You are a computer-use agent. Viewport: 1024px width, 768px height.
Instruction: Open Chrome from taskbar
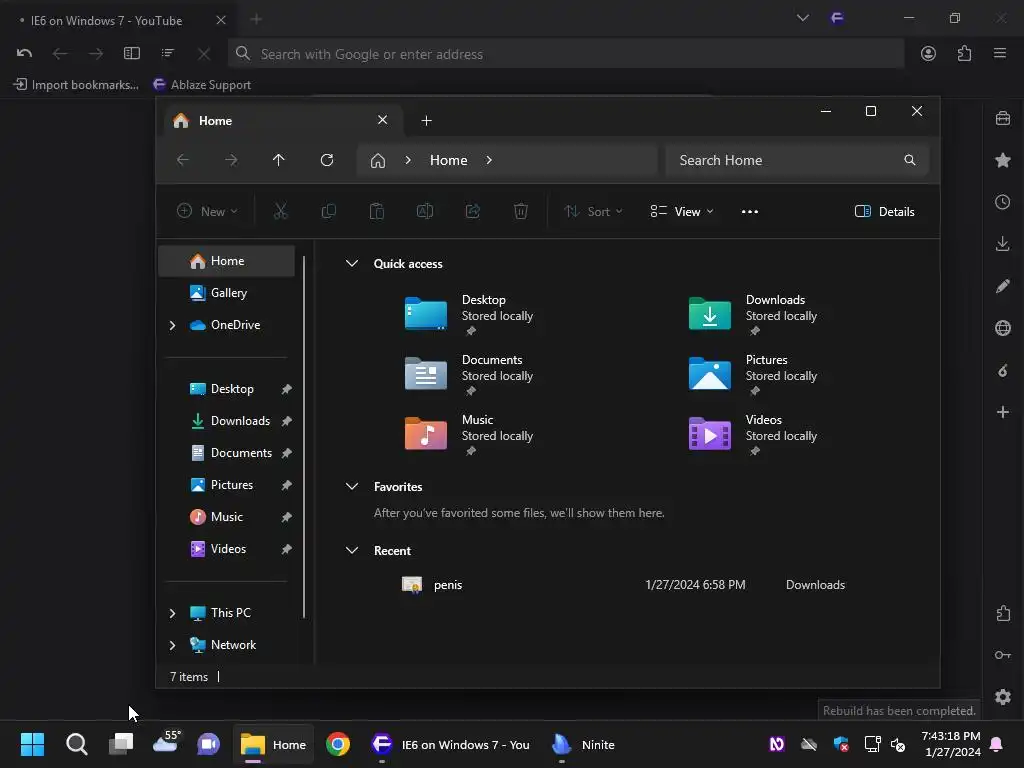pos(338,744)
